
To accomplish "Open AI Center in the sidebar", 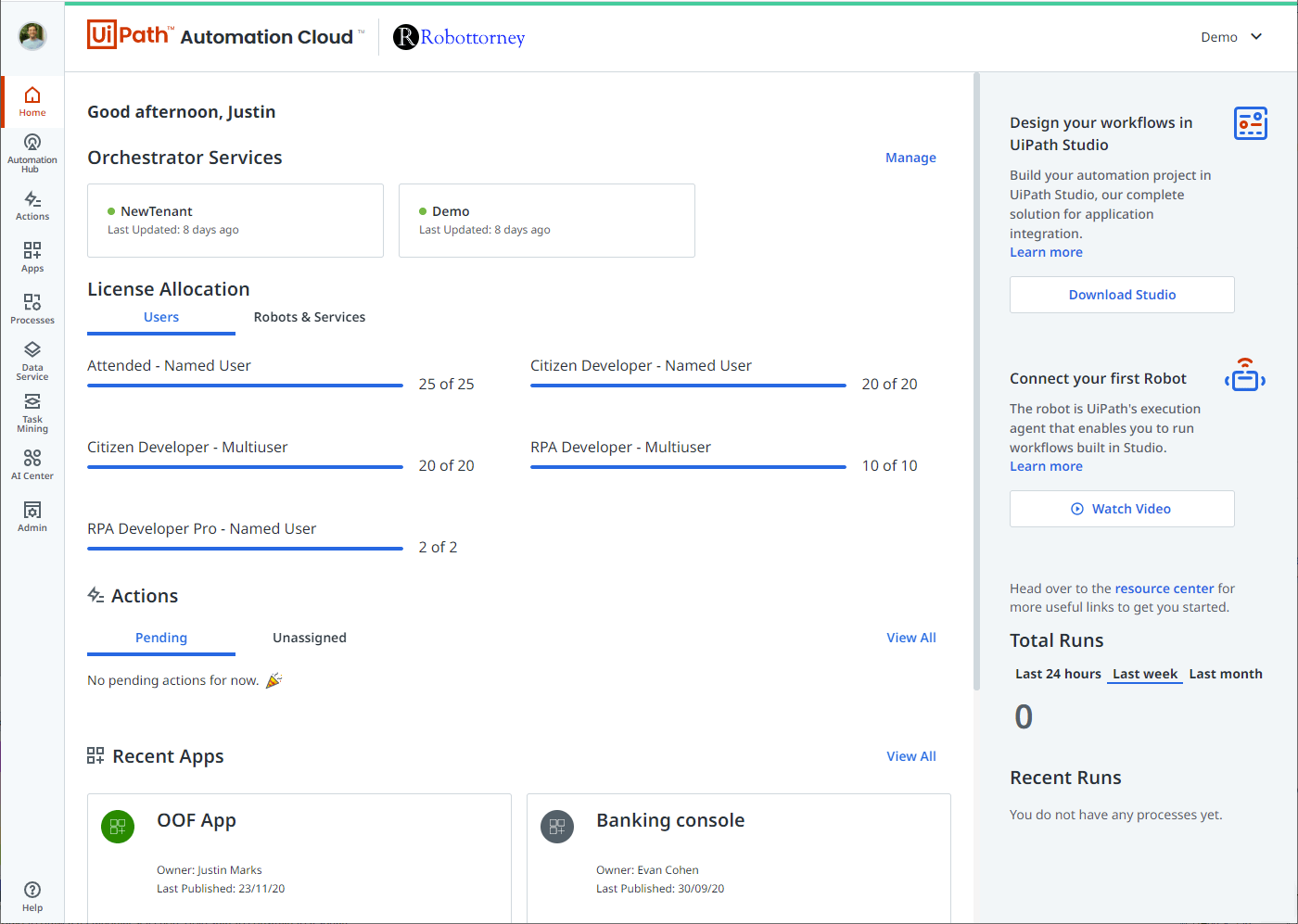I will pyautogui.click(x=32, y=464).
